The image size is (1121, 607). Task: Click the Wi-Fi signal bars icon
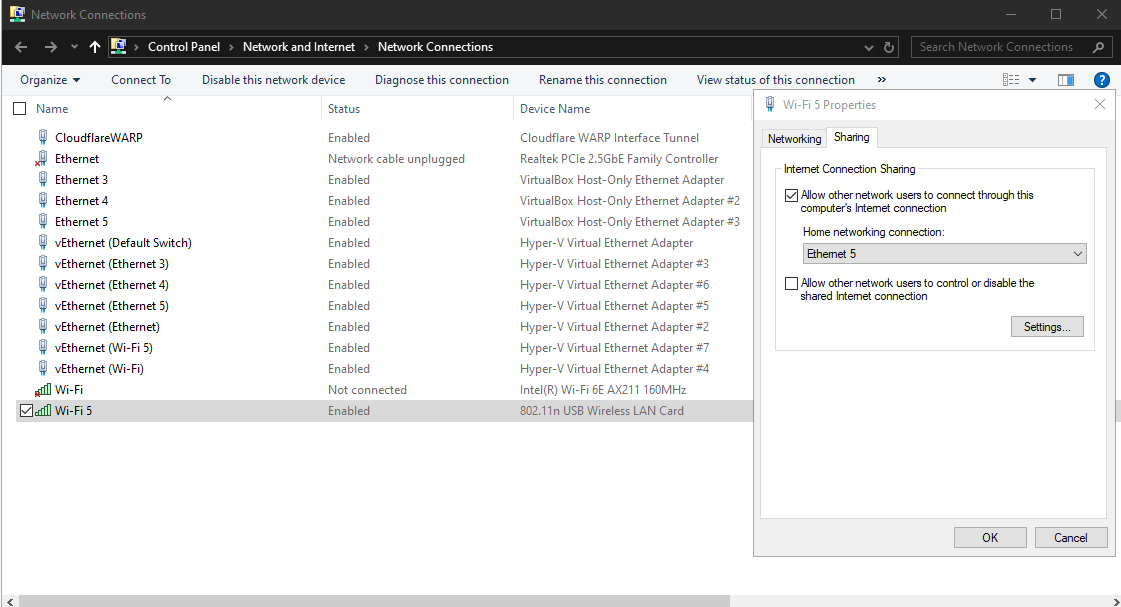click(x=43, y=390)
